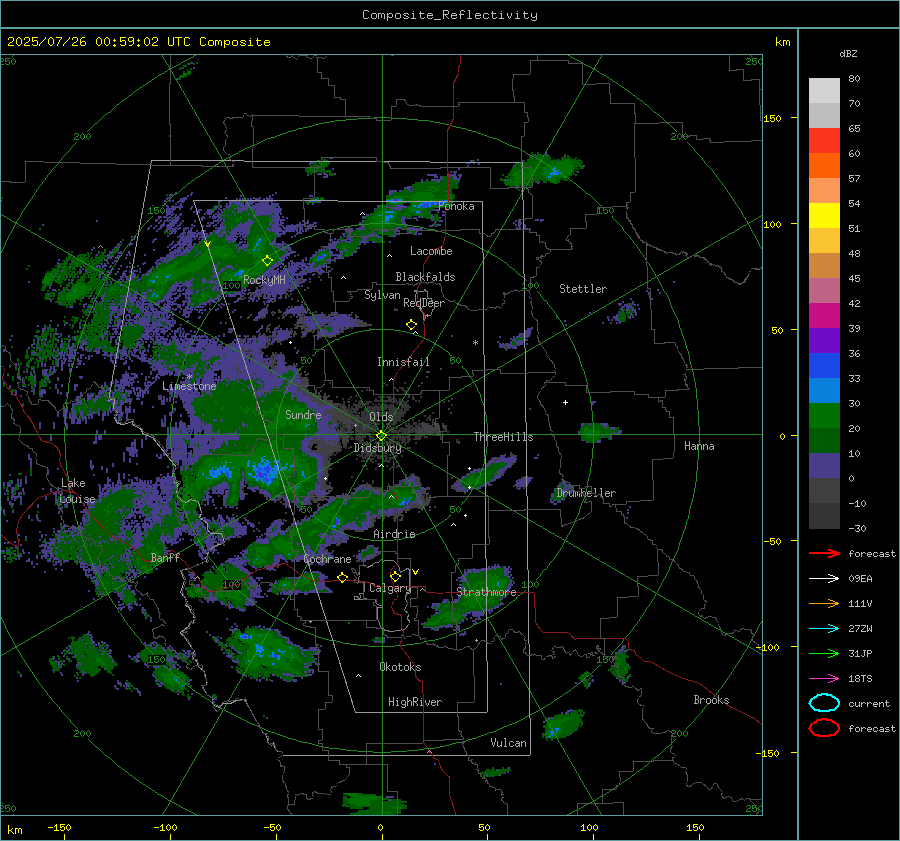Click the bright yellow swatch in dBZ scale
Image resolution: width=900 pixels, height=841 pixels.
coord(824,216)
